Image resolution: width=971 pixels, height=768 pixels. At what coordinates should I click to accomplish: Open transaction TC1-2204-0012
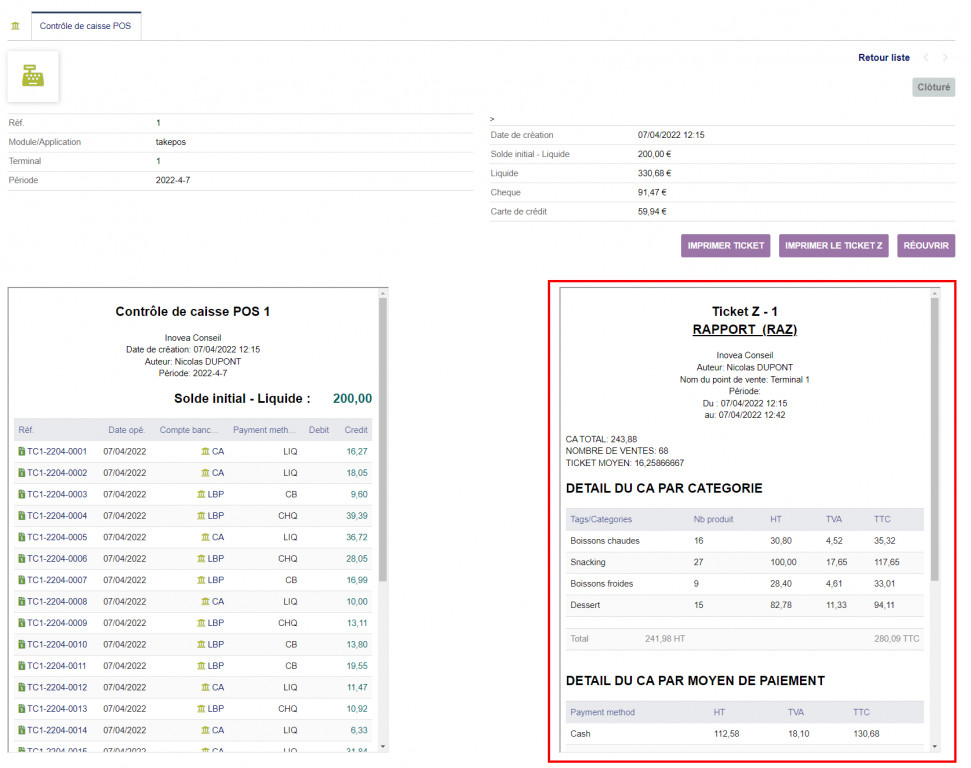click(x=57, y=688)
